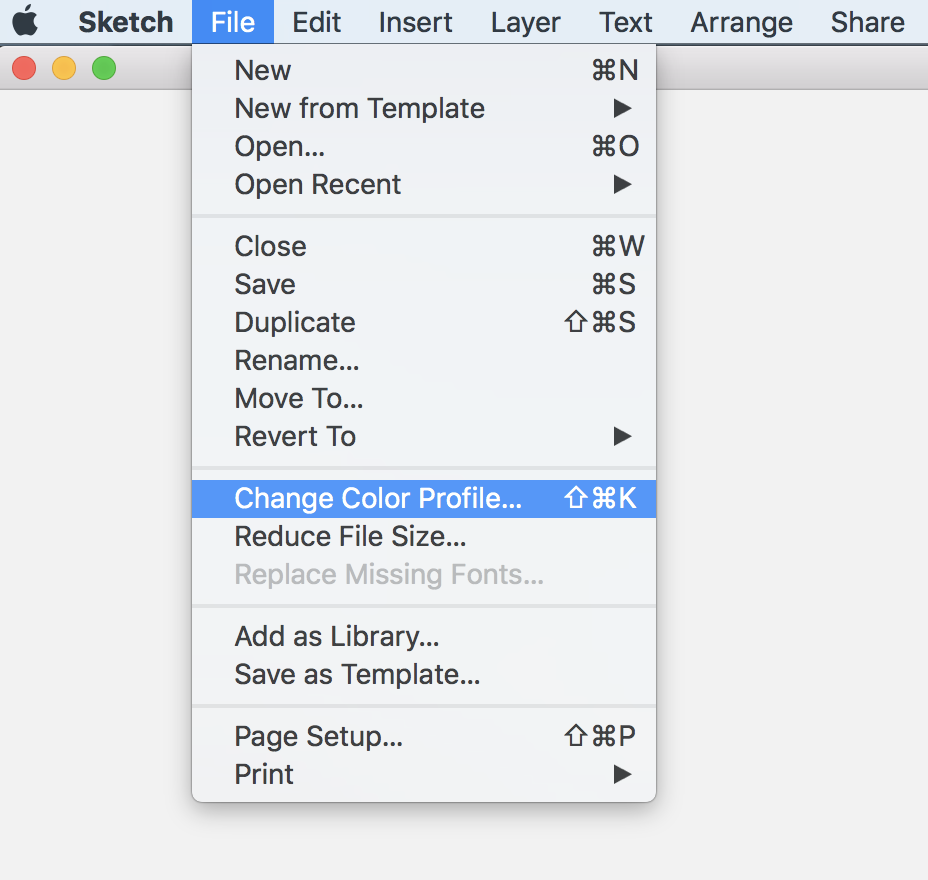Close the open File menu
Screen dimensions: 928x880
[x=233, y=22]
